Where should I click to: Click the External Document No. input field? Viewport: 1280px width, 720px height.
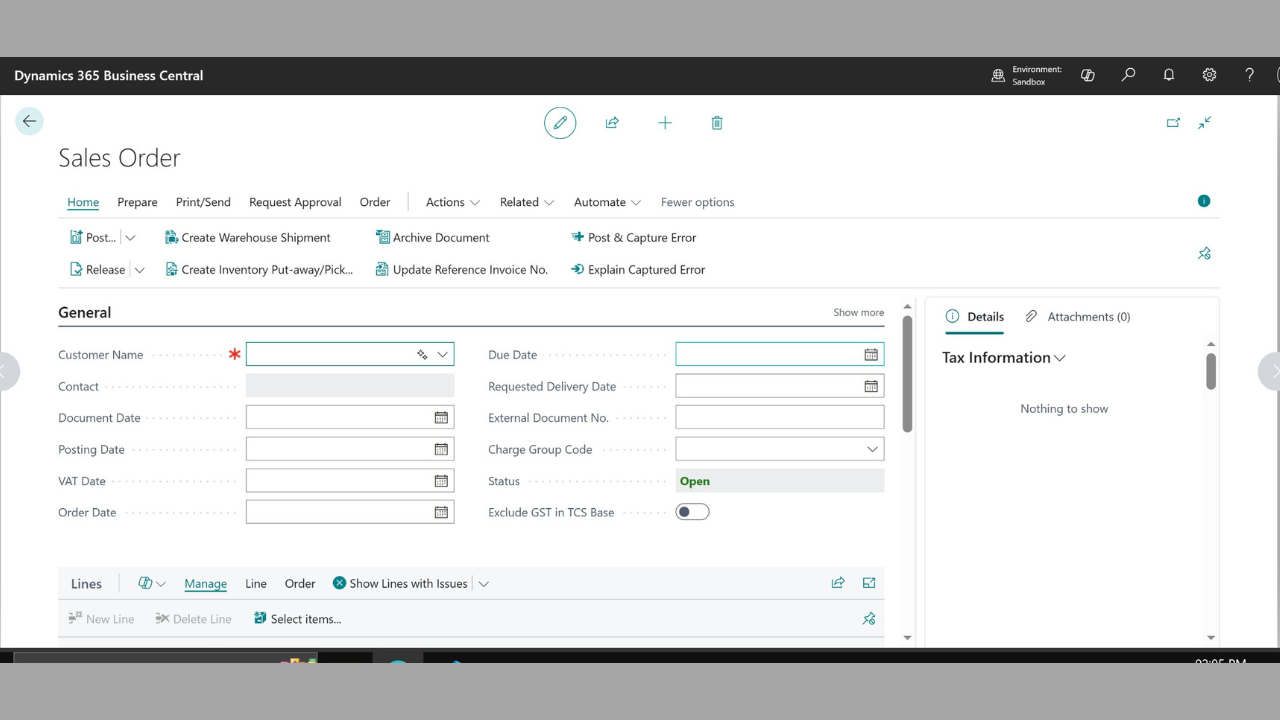click(x=780, y=418)
